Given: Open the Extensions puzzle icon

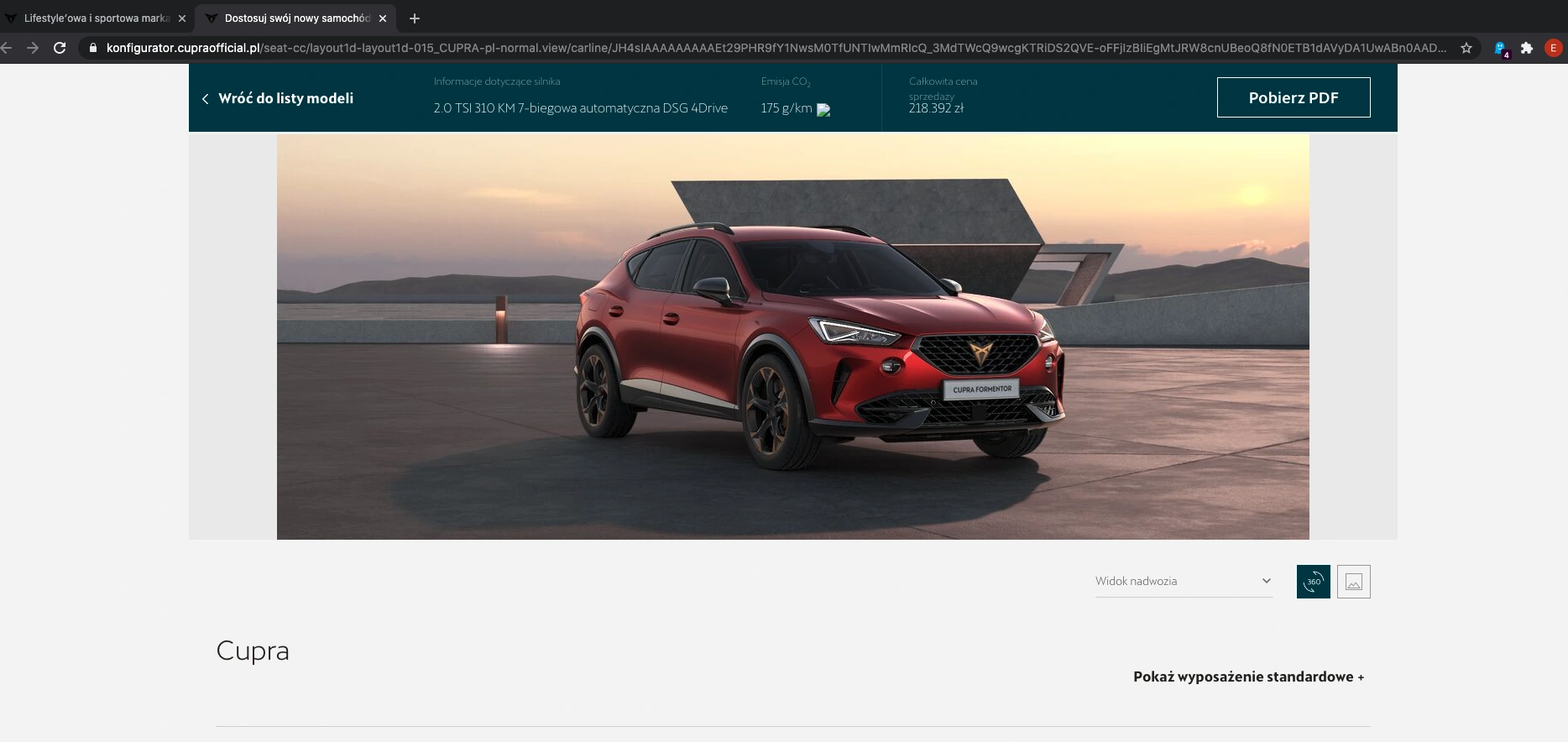Looking at the screenshot, I should point(1527,48).
